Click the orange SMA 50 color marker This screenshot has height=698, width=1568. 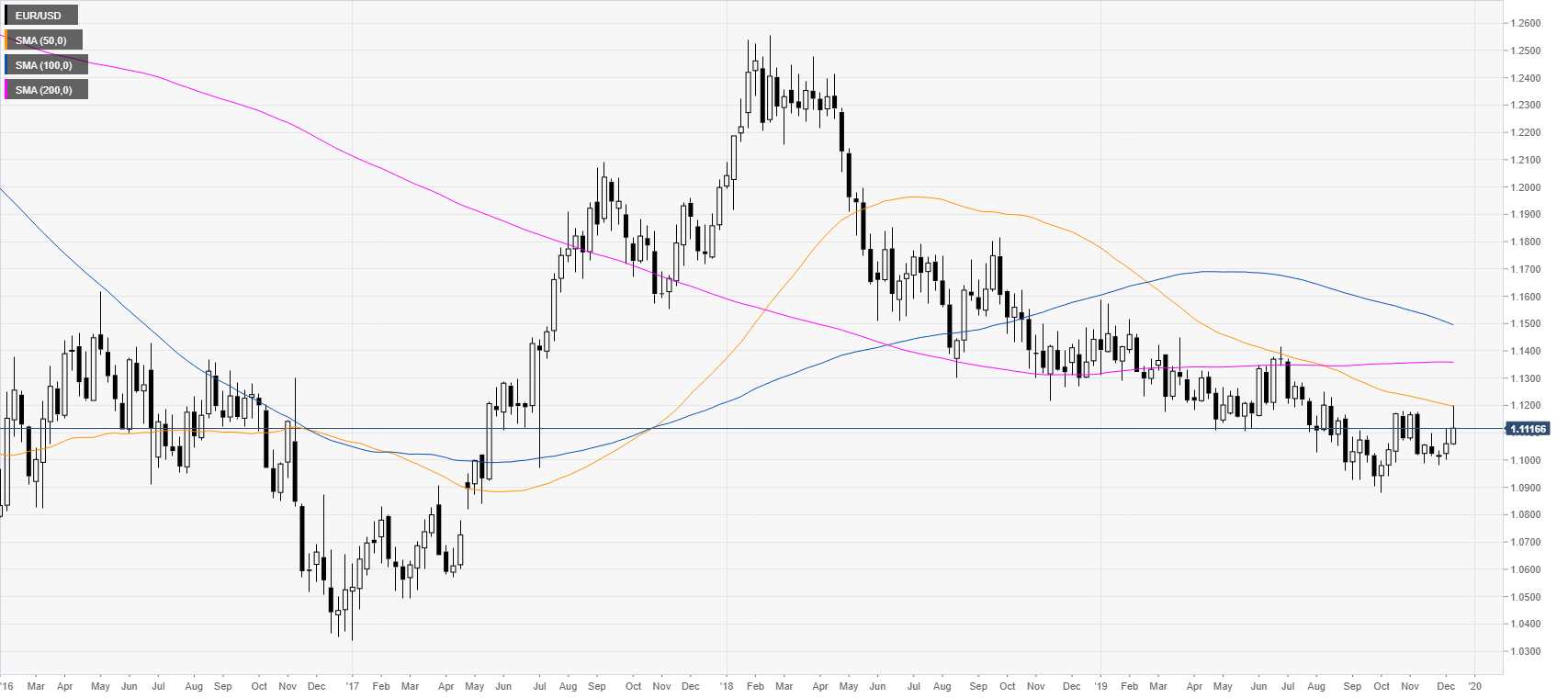(6, 40)
